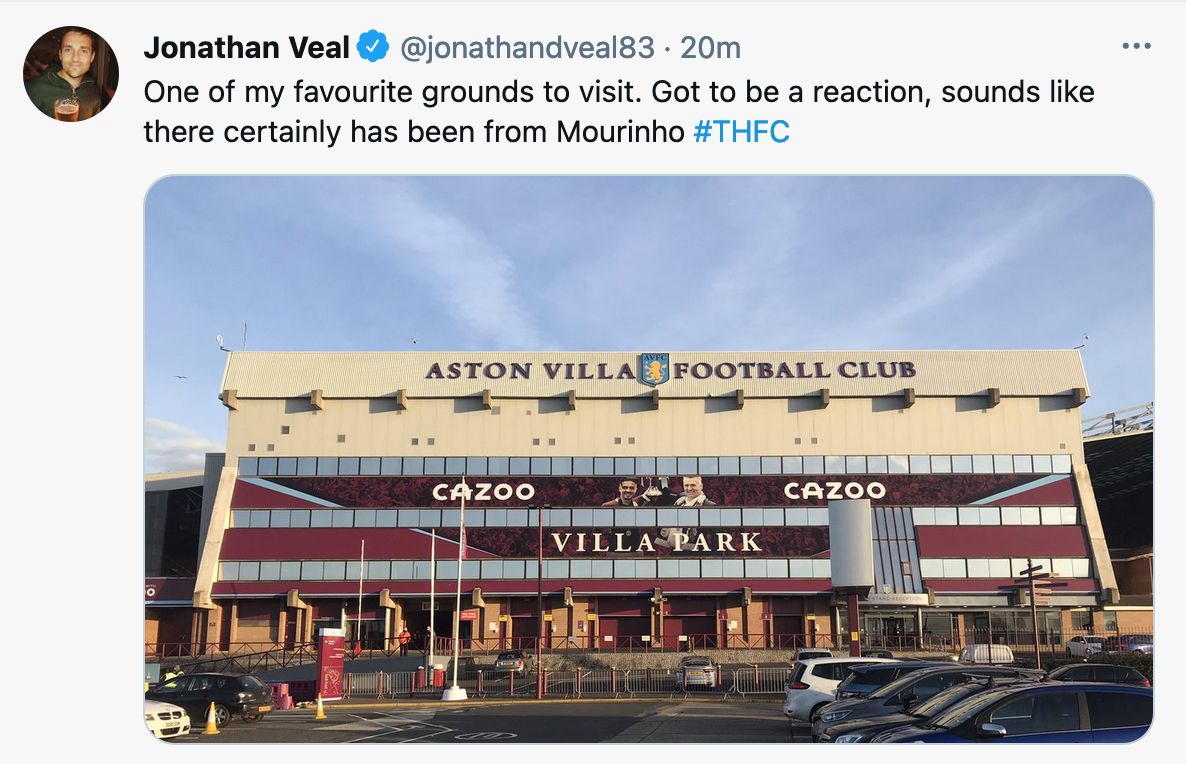1186x764 pixels.
Task: Open Jonathan Veal's profile avatar
Action: (71, 74)
